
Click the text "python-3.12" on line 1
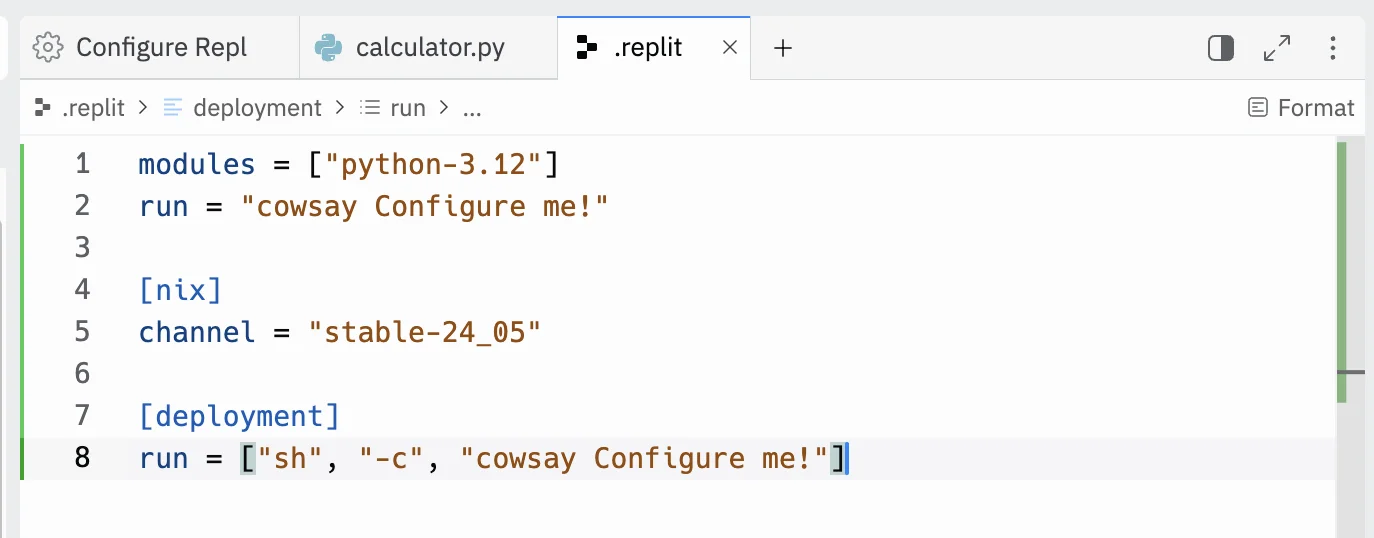tap(433, 164)
